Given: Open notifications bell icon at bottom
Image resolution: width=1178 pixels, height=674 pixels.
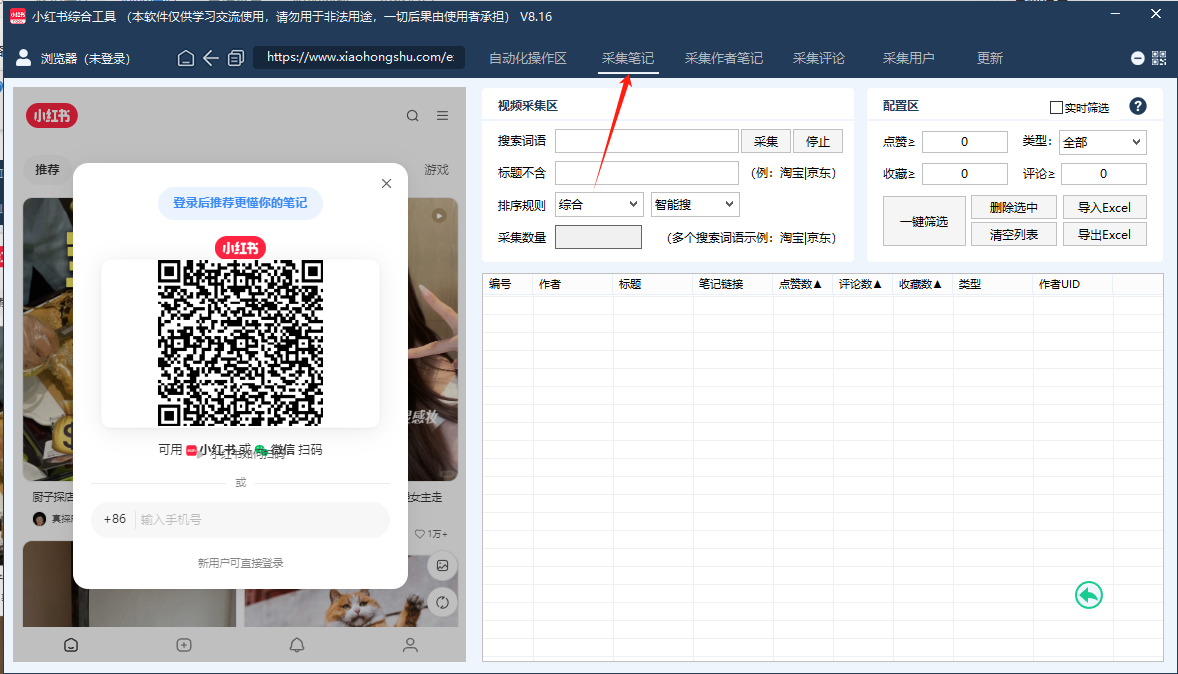Looking at the screenshot, I should pos(297,645).
